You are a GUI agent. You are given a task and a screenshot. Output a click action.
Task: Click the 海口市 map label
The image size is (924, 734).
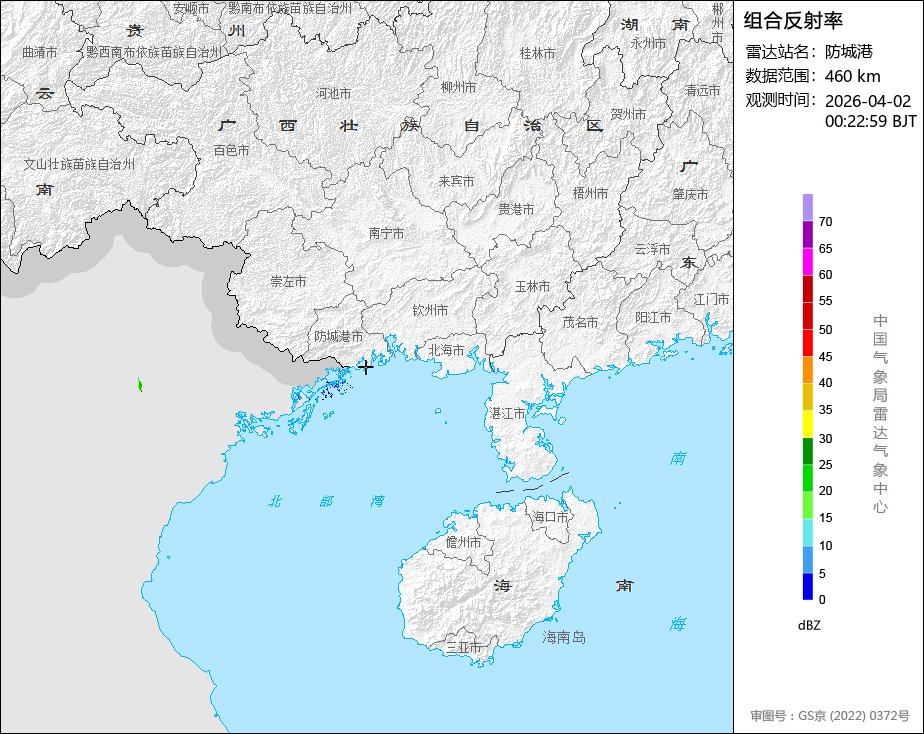tap(550, 517)
